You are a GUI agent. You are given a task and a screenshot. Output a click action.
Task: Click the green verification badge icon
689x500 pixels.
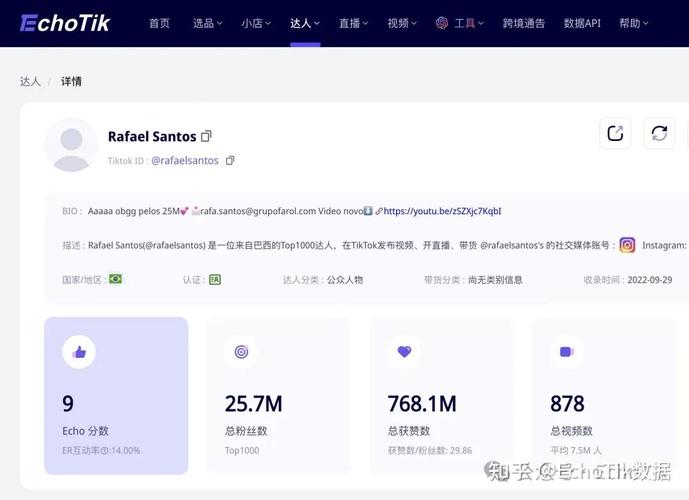(x=215, y=279)
